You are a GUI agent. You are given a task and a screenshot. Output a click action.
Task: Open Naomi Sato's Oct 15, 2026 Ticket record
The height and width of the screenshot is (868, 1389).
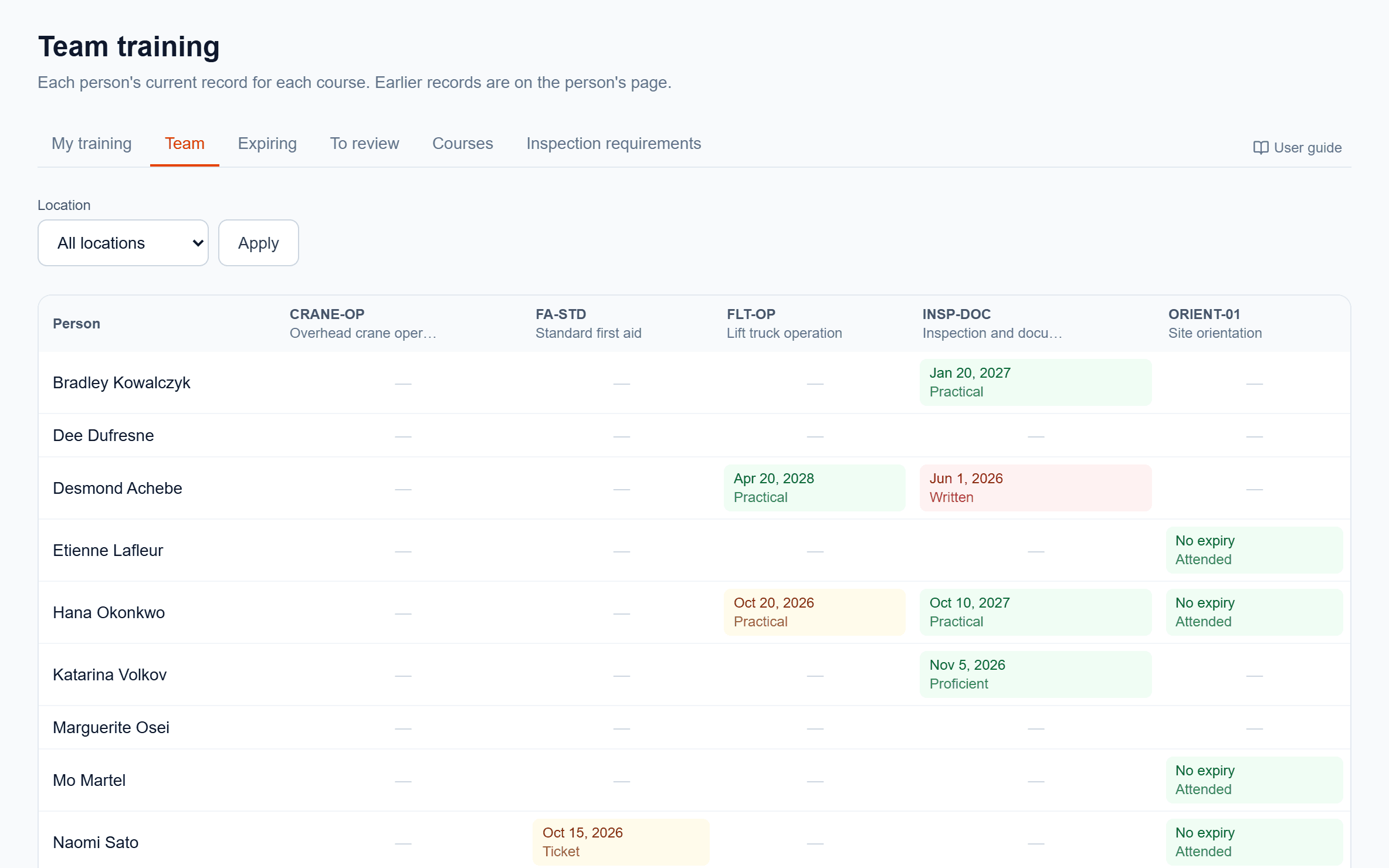tap(621, 842)
